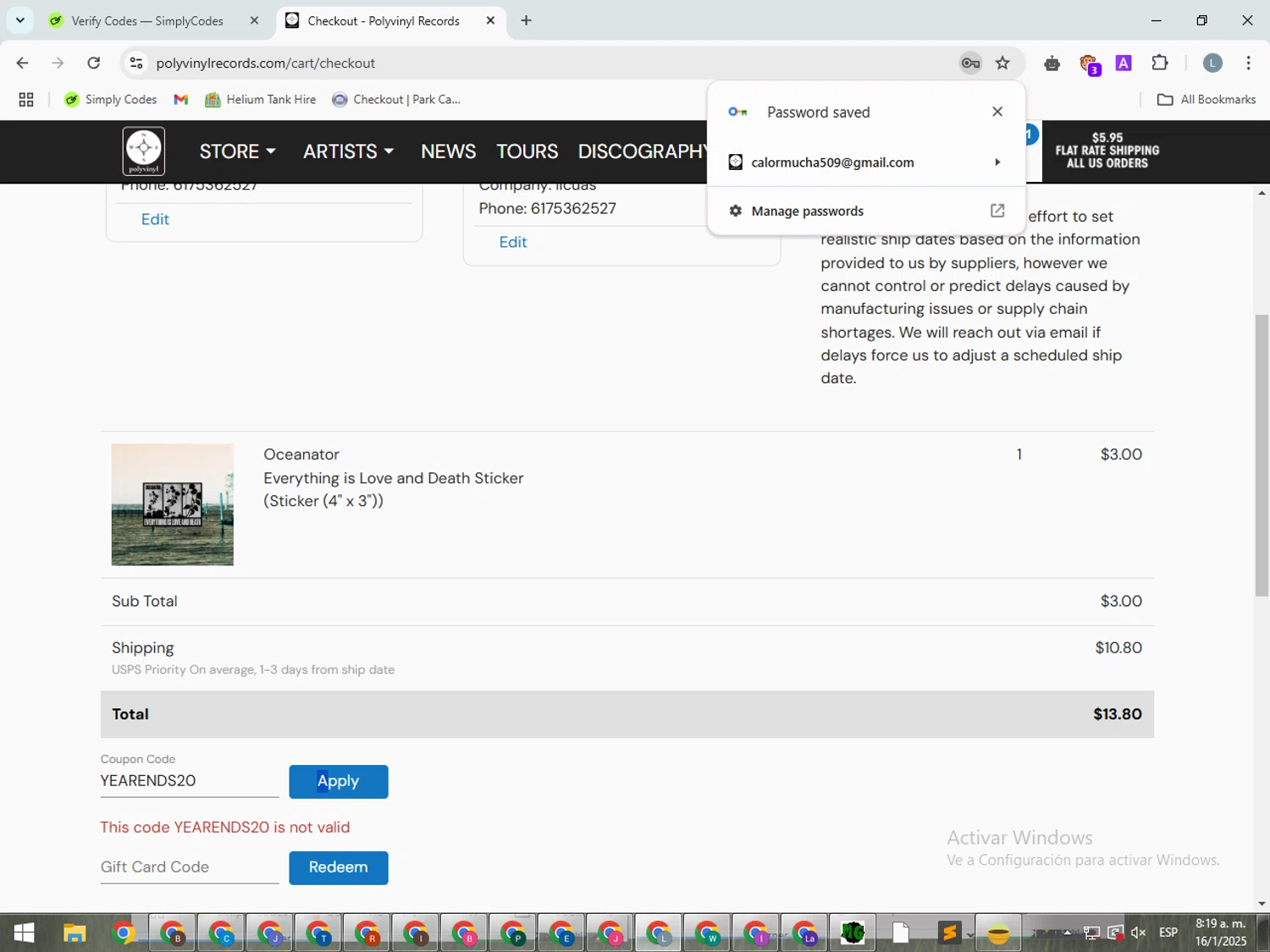Open a new browser tab
1270x952 pixels.
point(526,20)
